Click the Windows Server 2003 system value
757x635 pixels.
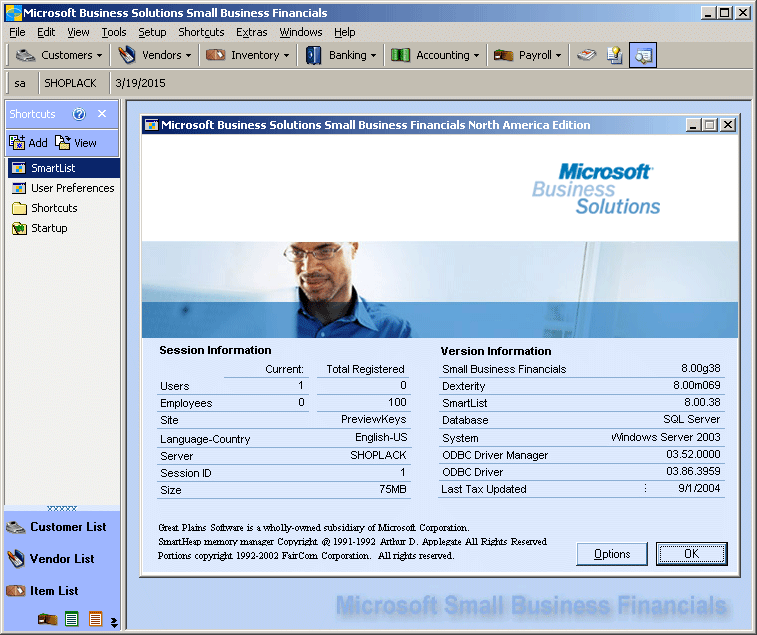[666, 437]
